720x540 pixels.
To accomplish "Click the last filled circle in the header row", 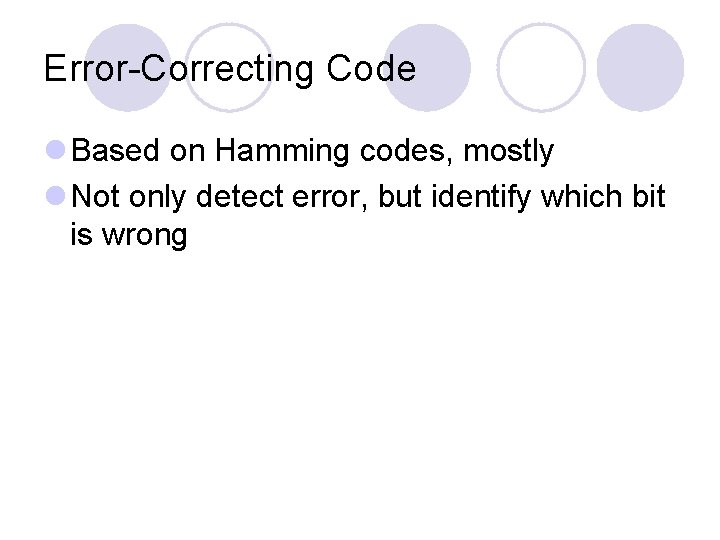I will (641, 68).
